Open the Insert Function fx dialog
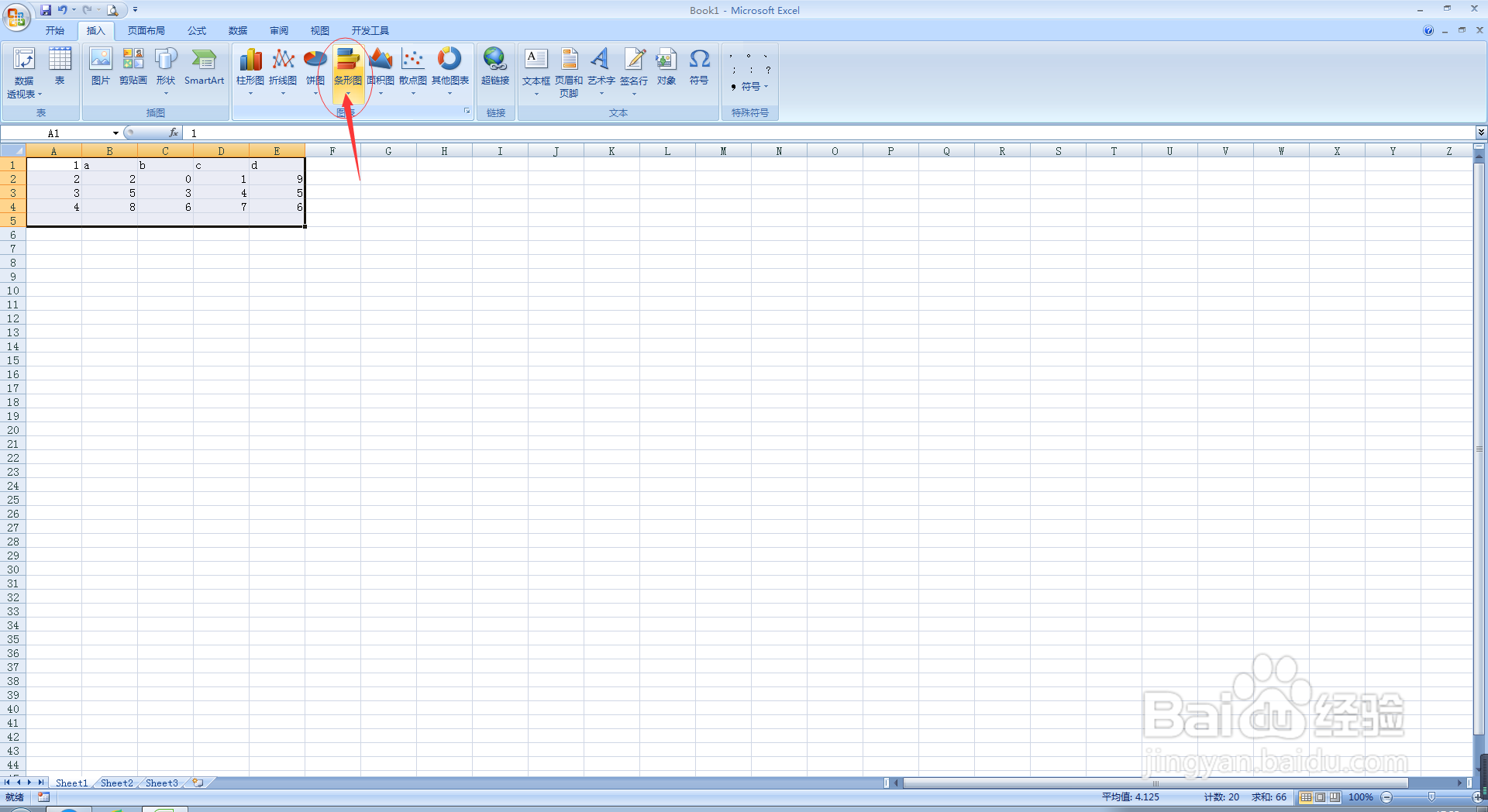Viewport: 1488px width, 812px height. pyautogui.click(x=174, y=133)
